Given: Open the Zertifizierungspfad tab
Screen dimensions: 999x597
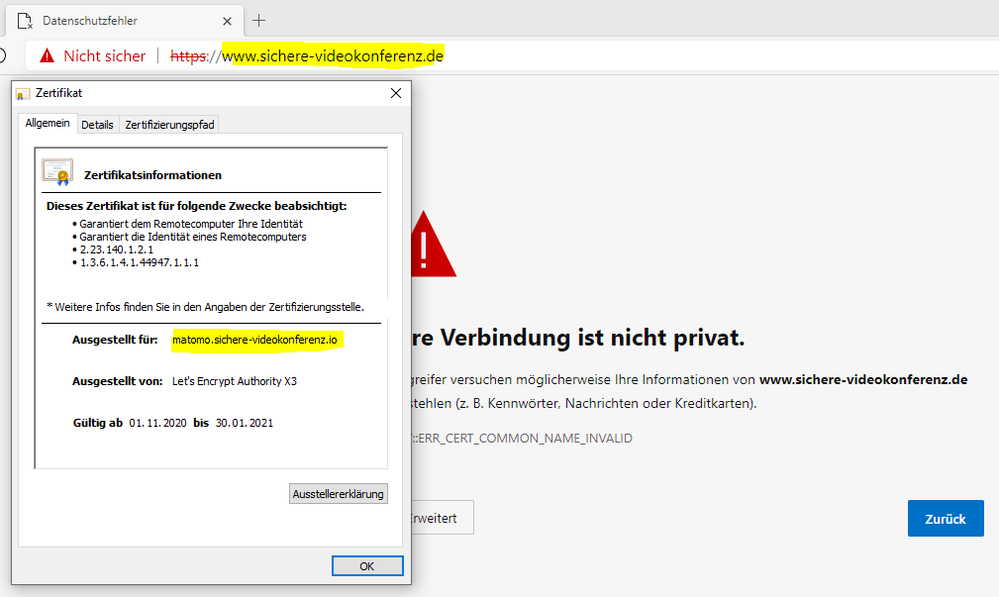Looking at the screenshot, I should [x=169, y=125].
